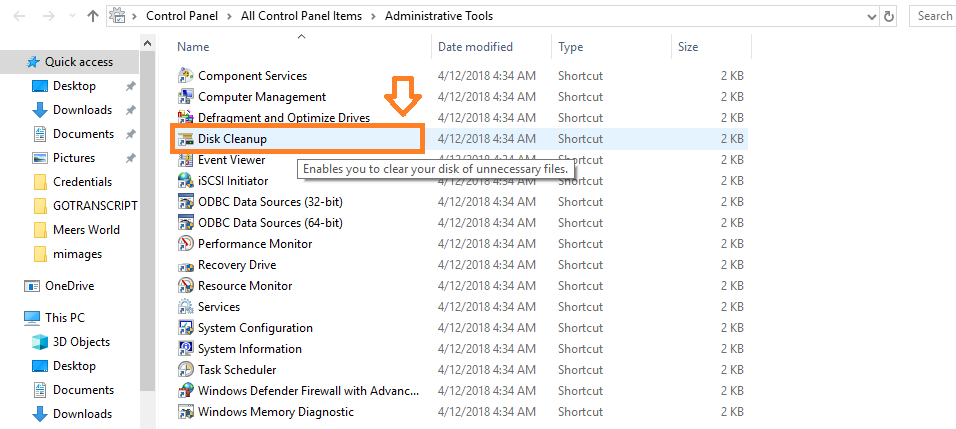Click the ODBC Data Sources (64-bit) icon

tap(185, 223)
